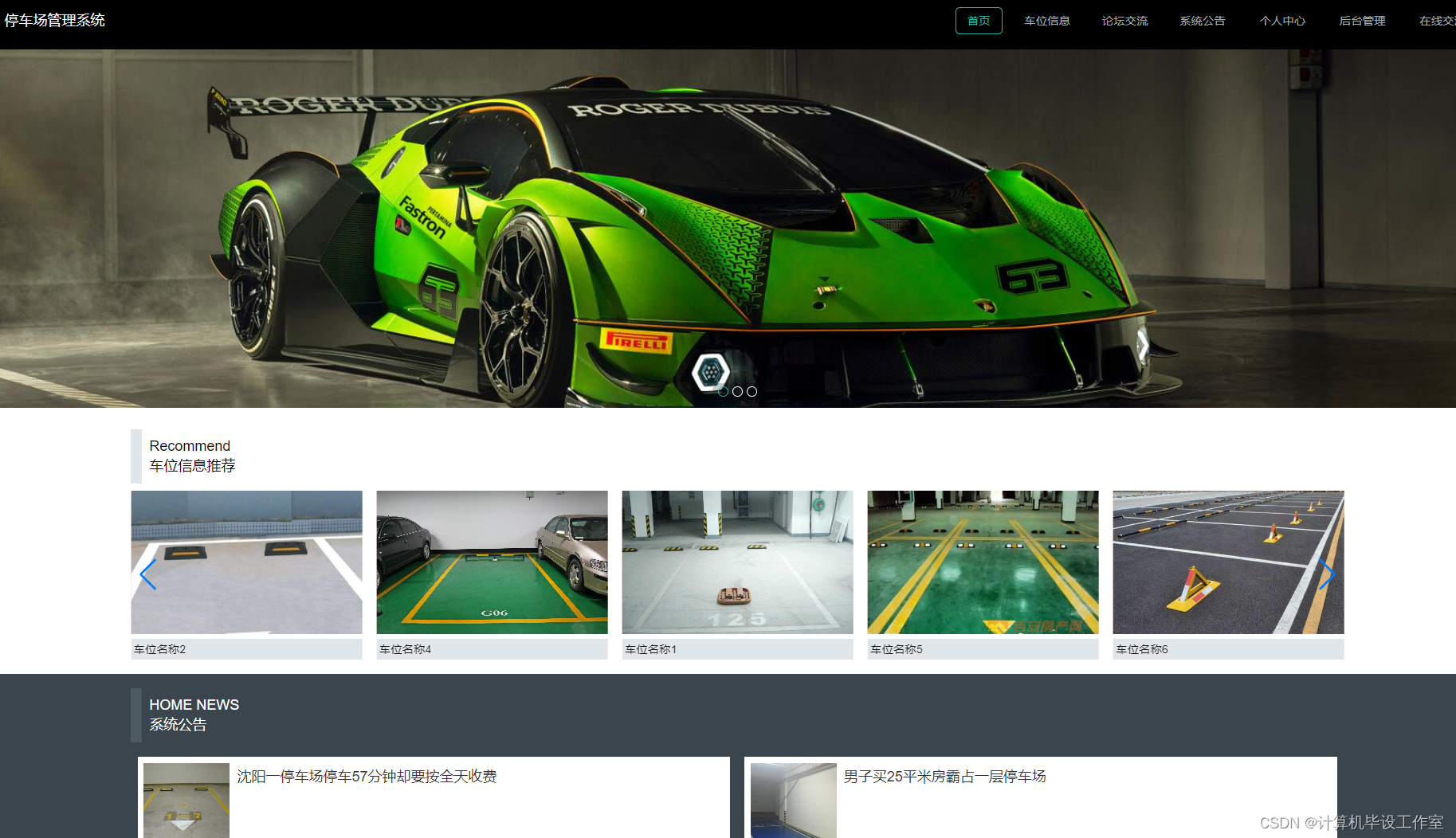Select the second banner carousel dot
Screen dimensions: 1456x838
point(737,391)
